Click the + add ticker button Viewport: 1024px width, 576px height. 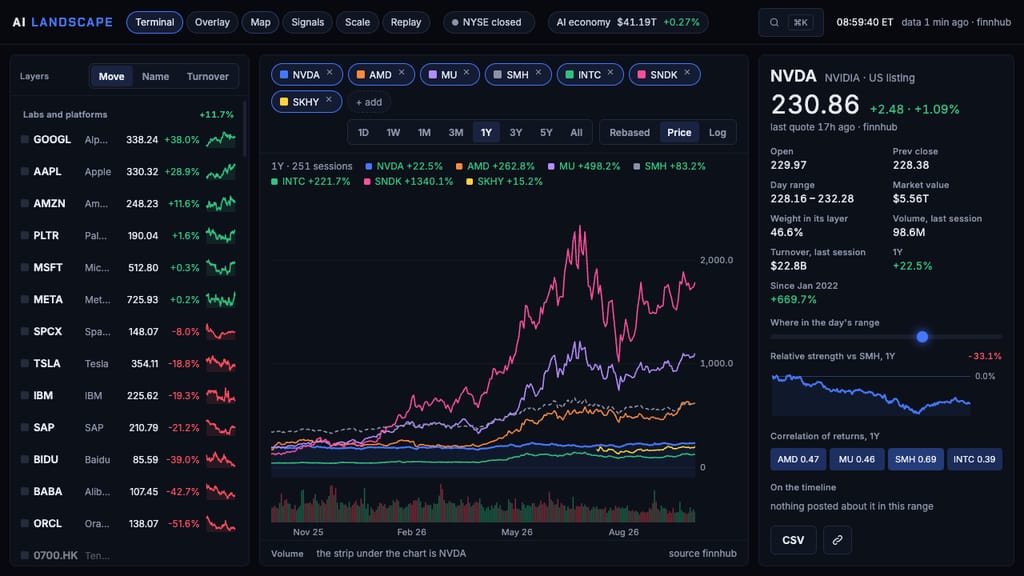369,102
